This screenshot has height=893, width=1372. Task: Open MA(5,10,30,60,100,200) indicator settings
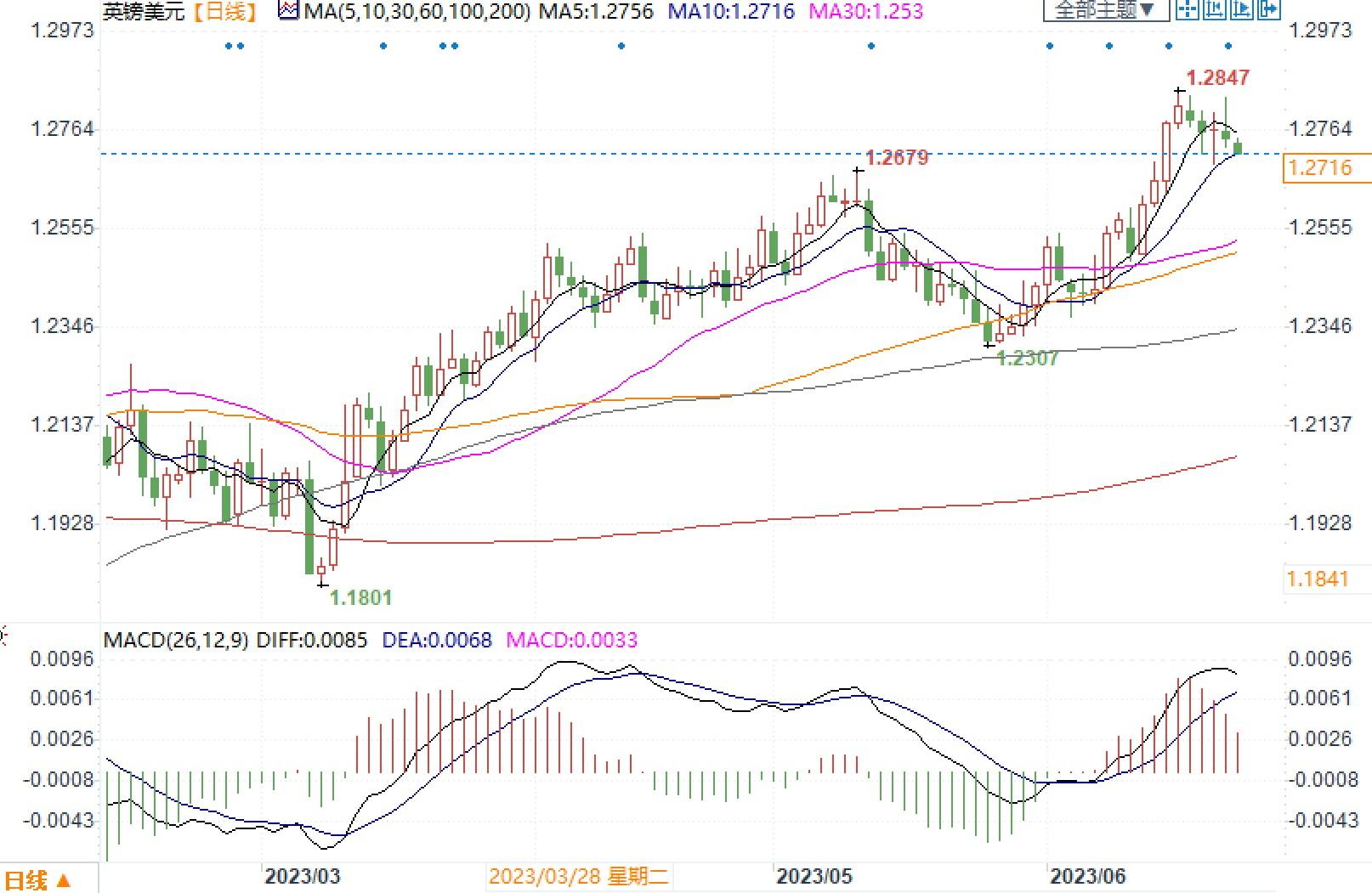tap(417, 11)
